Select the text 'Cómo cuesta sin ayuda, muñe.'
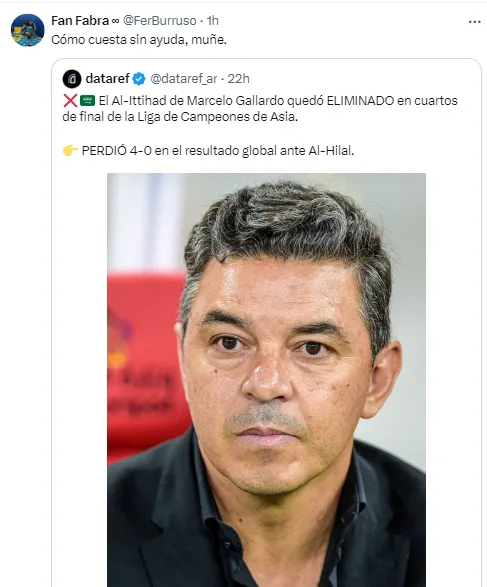Screen dimensions: 487x587 (x=139, y=39)
